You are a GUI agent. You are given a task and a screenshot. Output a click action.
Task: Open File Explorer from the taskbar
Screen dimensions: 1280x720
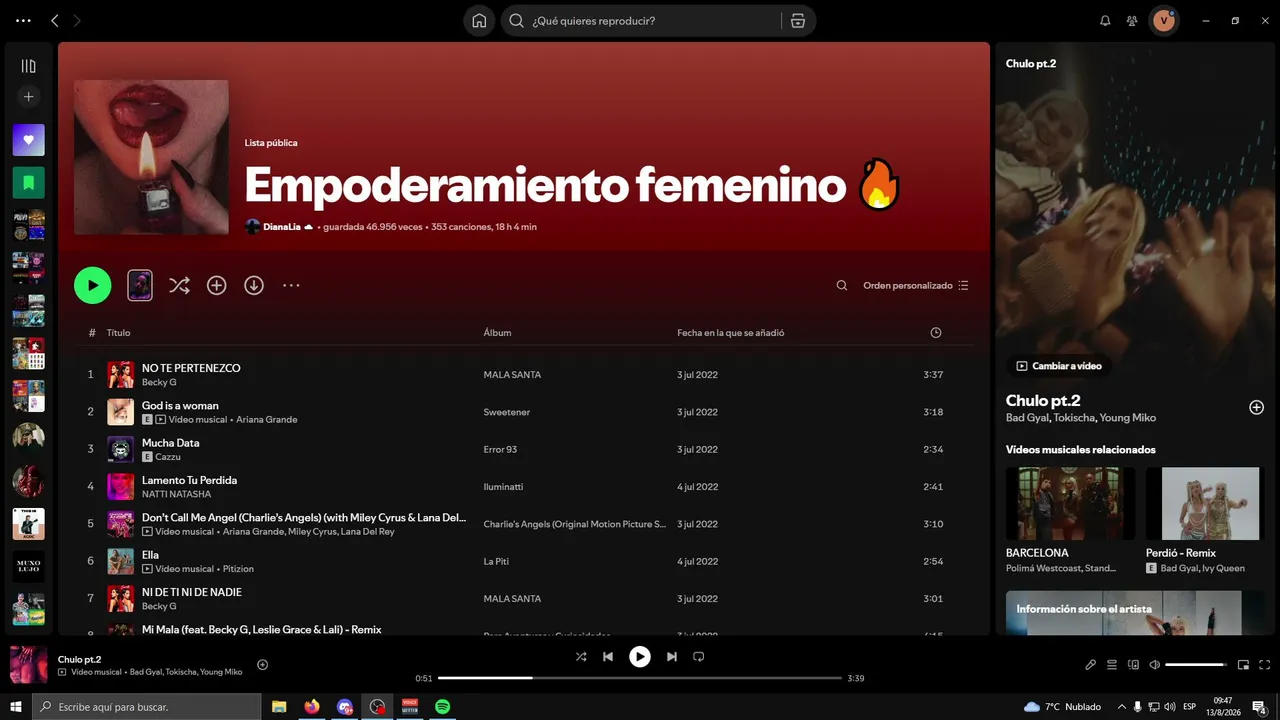(279, 707)
